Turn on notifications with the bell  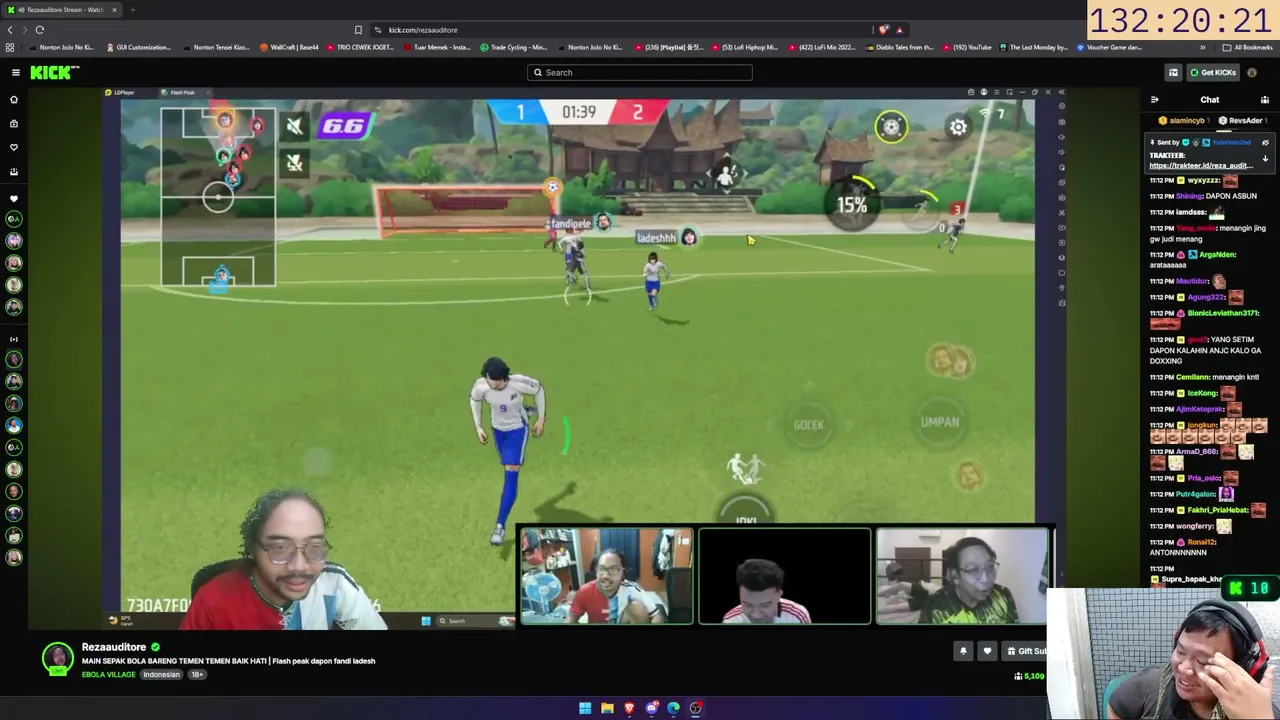tap(963, 651)
